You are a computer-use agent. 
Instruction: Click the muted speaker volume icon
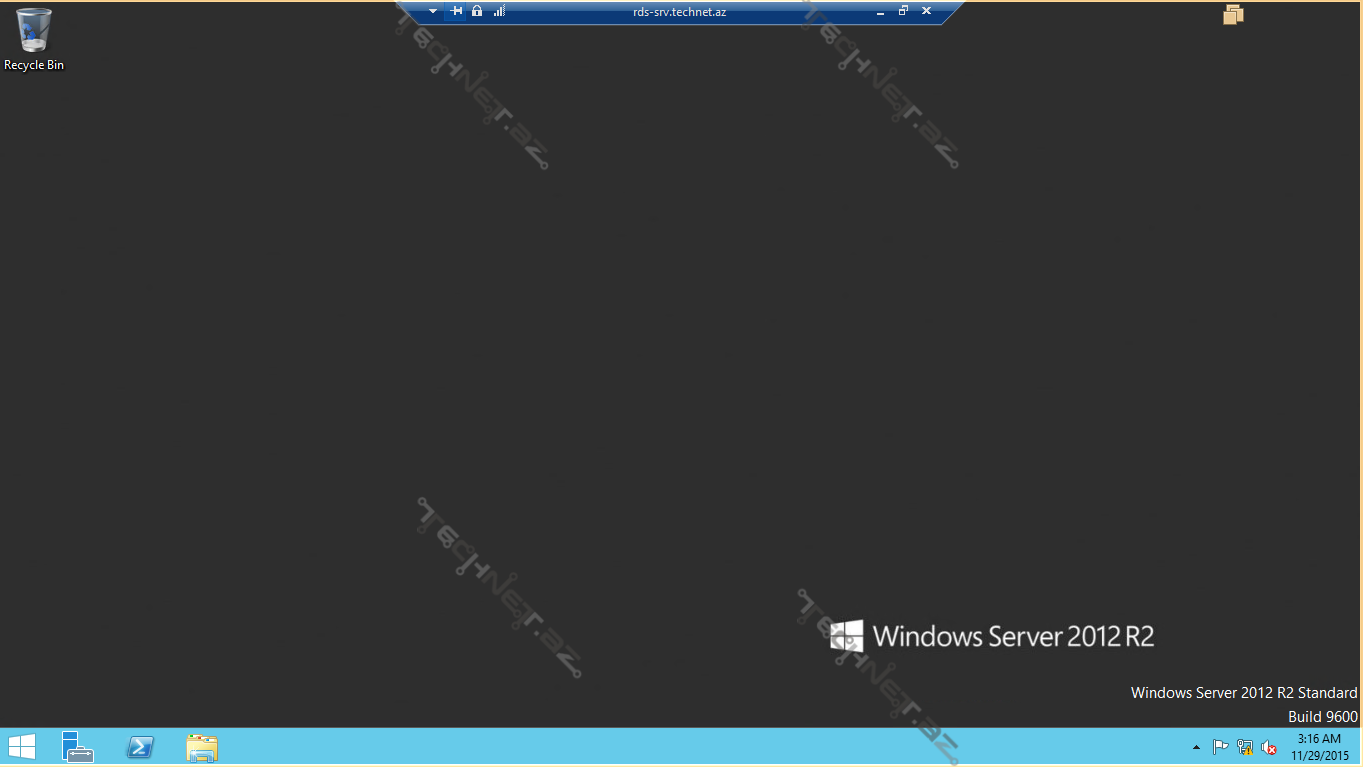[x=1269, y=747]
